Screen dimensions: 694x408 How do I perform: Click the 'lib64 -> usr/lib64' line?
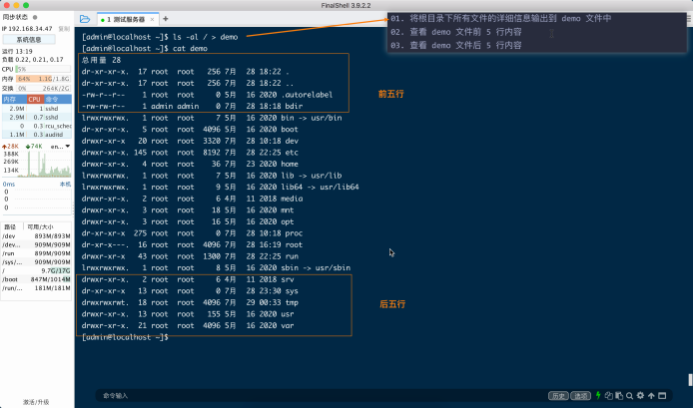(220, 187)
